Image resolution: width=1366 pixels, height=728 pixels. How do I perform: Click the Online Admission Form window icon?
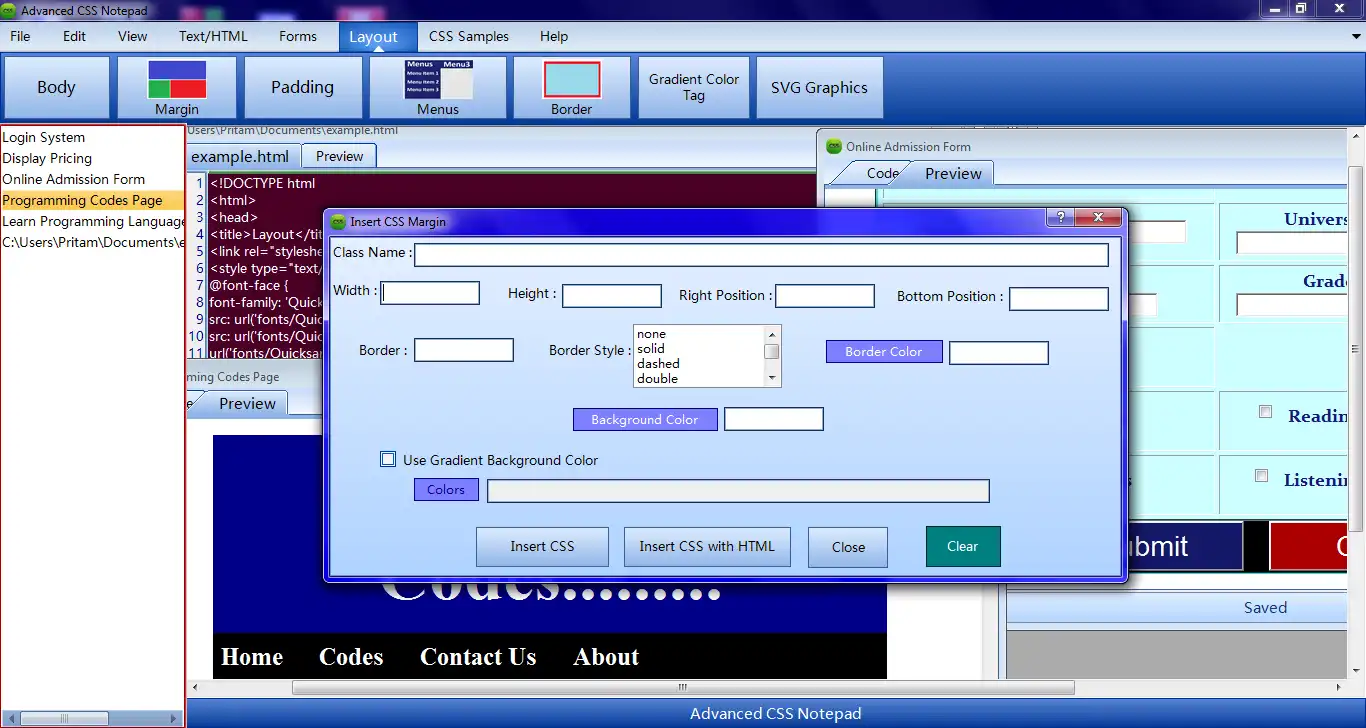coord(833,147)
